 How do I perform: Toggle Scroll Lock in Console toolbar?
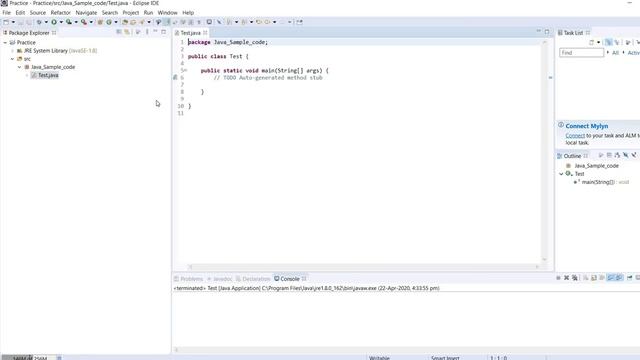[594, 278]
